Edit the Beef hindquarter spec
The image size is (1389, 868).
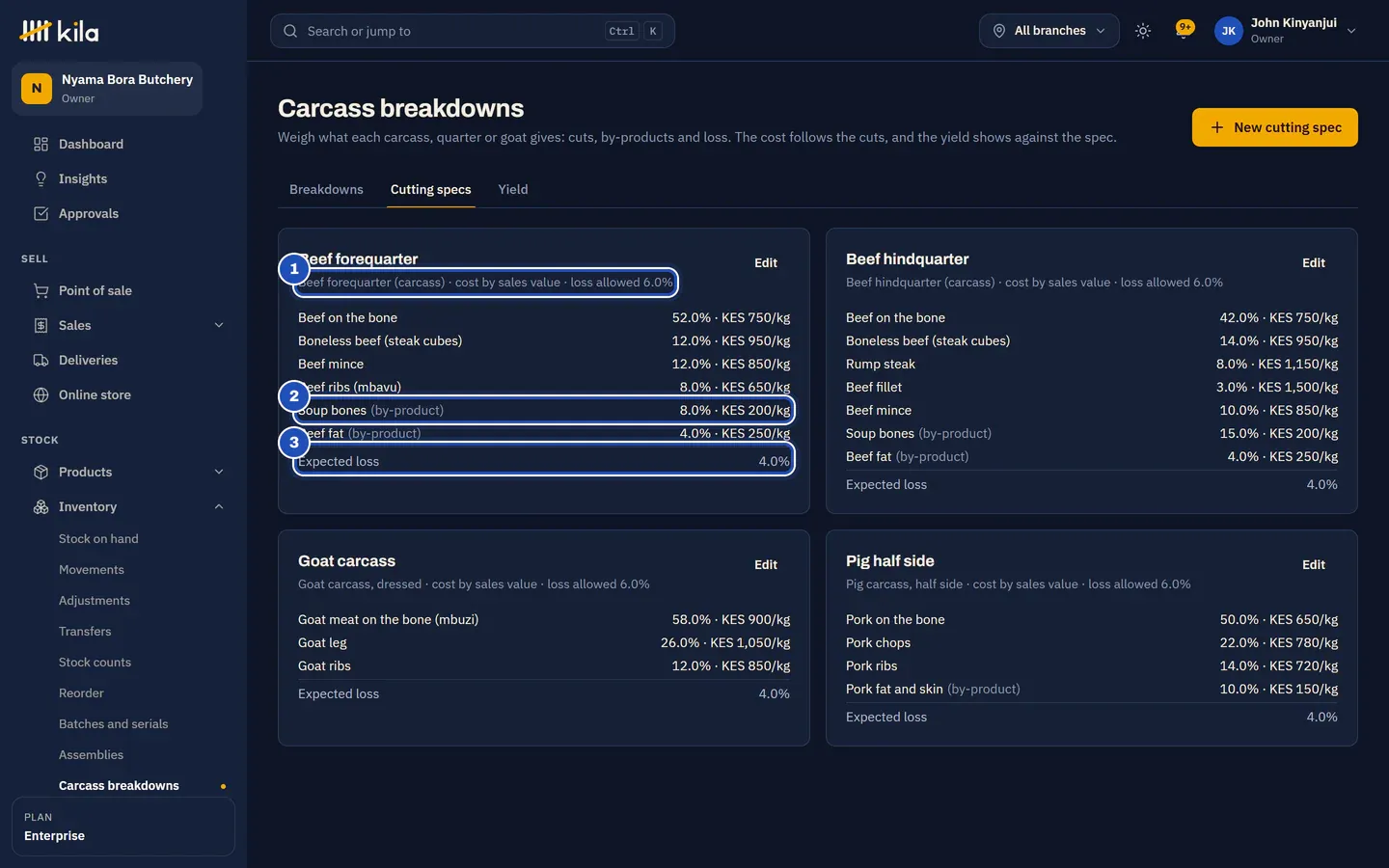[x=1314, y=262]
